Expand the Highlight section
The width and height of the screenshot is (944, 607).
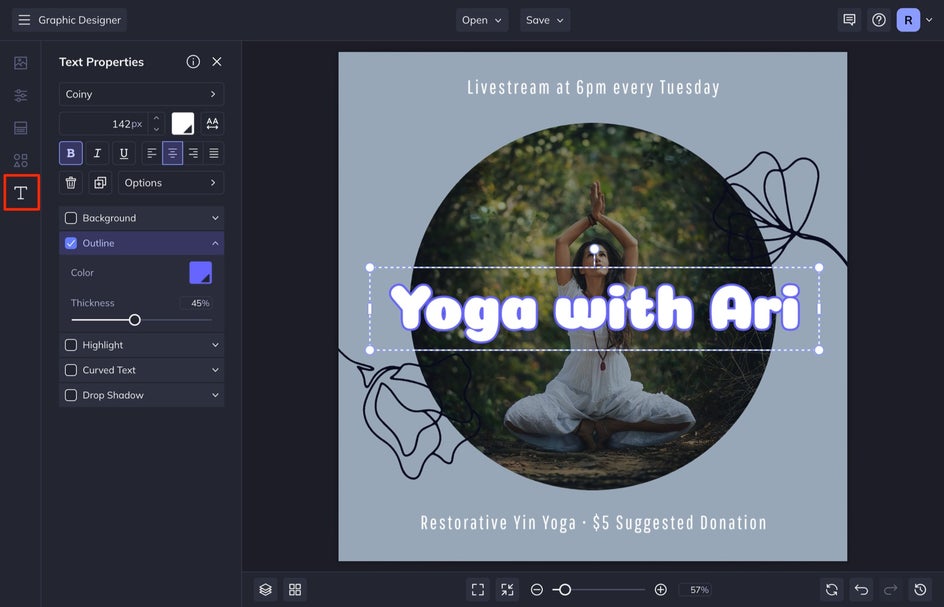pyautogui.click(x=215, y=345)
